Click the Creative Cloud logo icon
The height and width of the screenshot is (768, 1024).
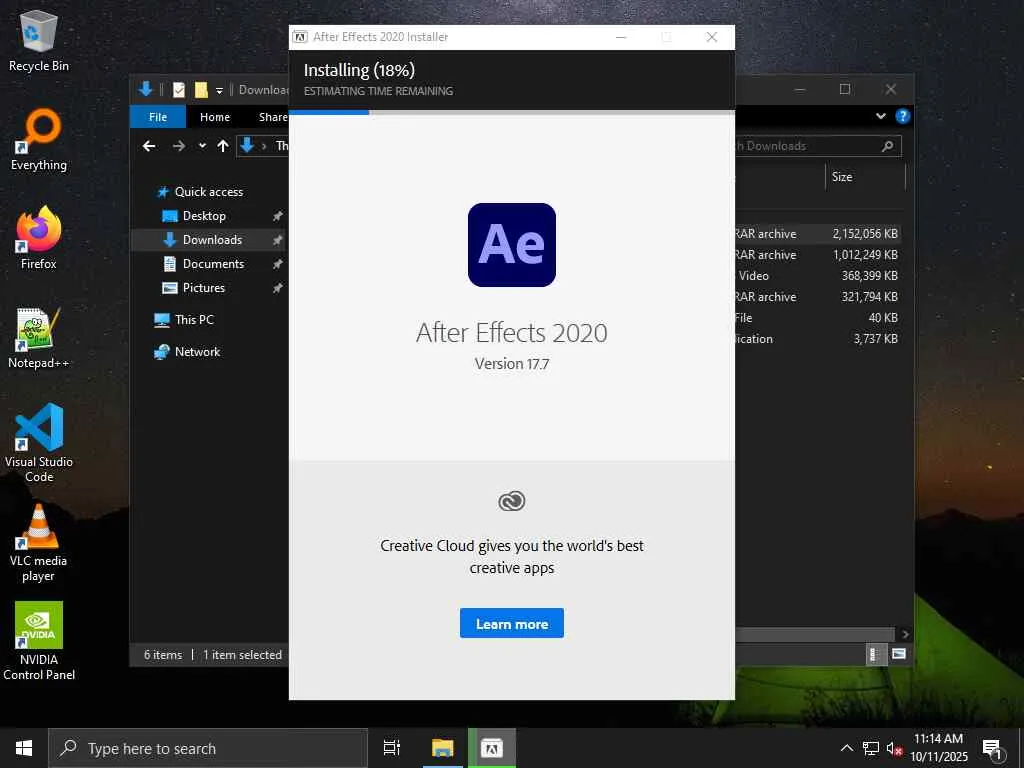click(x=511, y=501)
